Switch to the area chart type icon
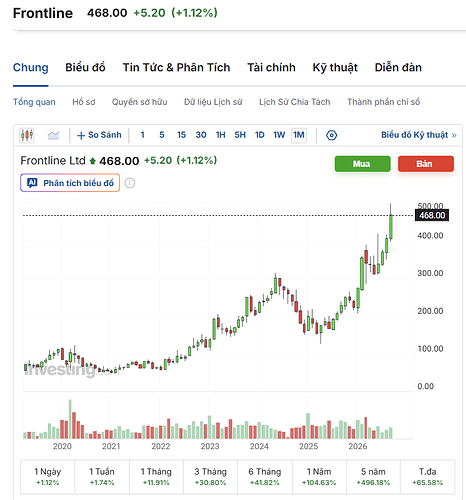The width and height of the screenshot is (466, 500). point(53,135)
